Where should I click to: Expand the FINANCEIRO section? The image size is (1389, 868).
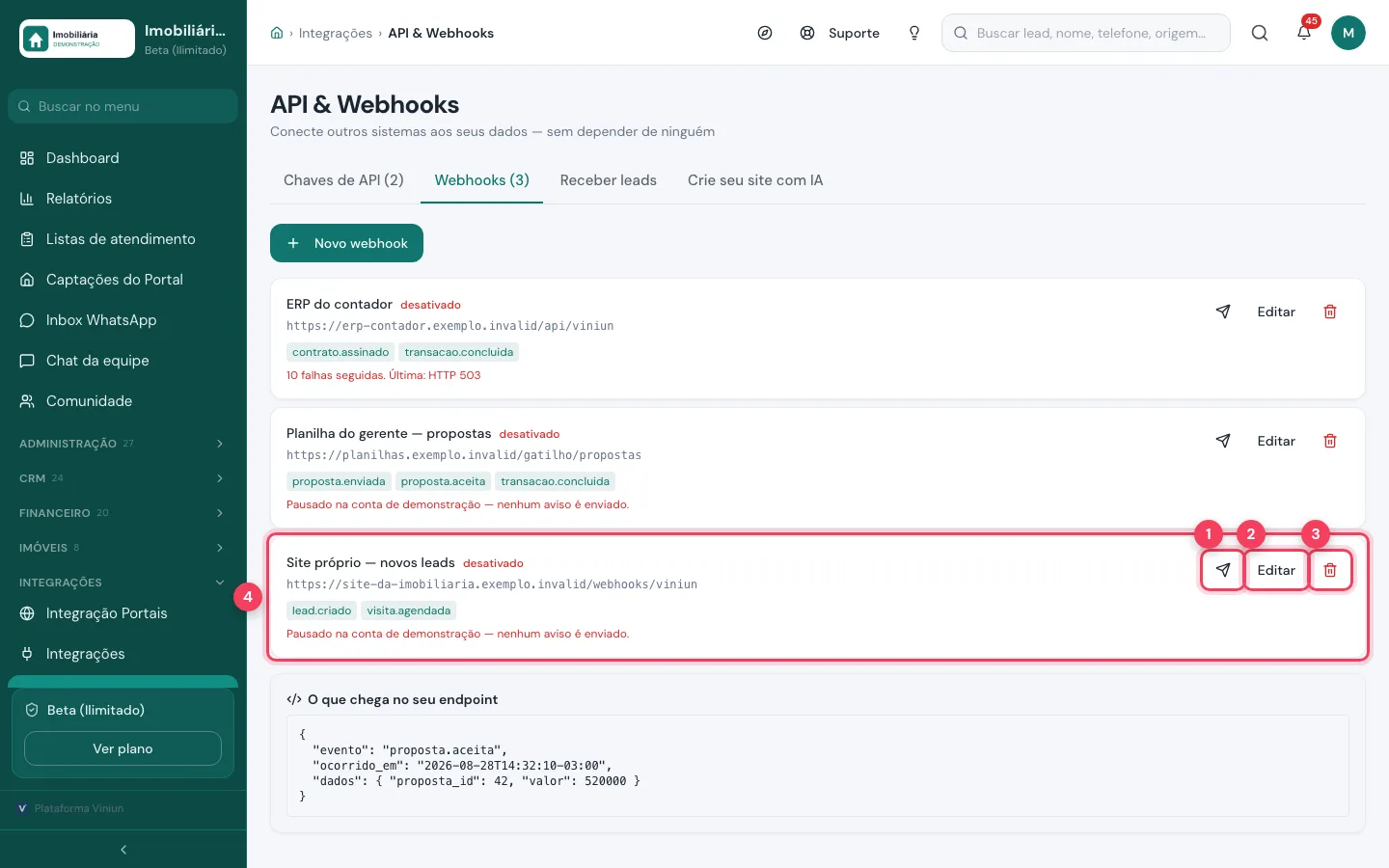coord(123,513)
